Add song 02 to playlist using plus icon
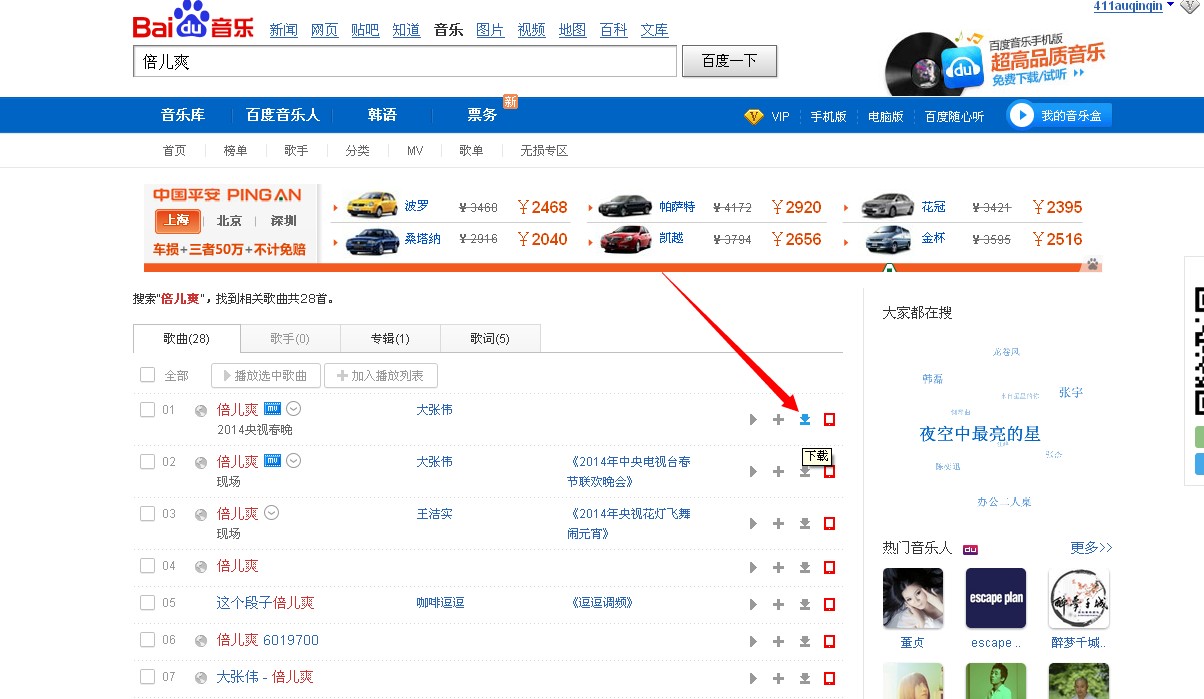Screen dimensions: 1204x699 pos(778,471)
